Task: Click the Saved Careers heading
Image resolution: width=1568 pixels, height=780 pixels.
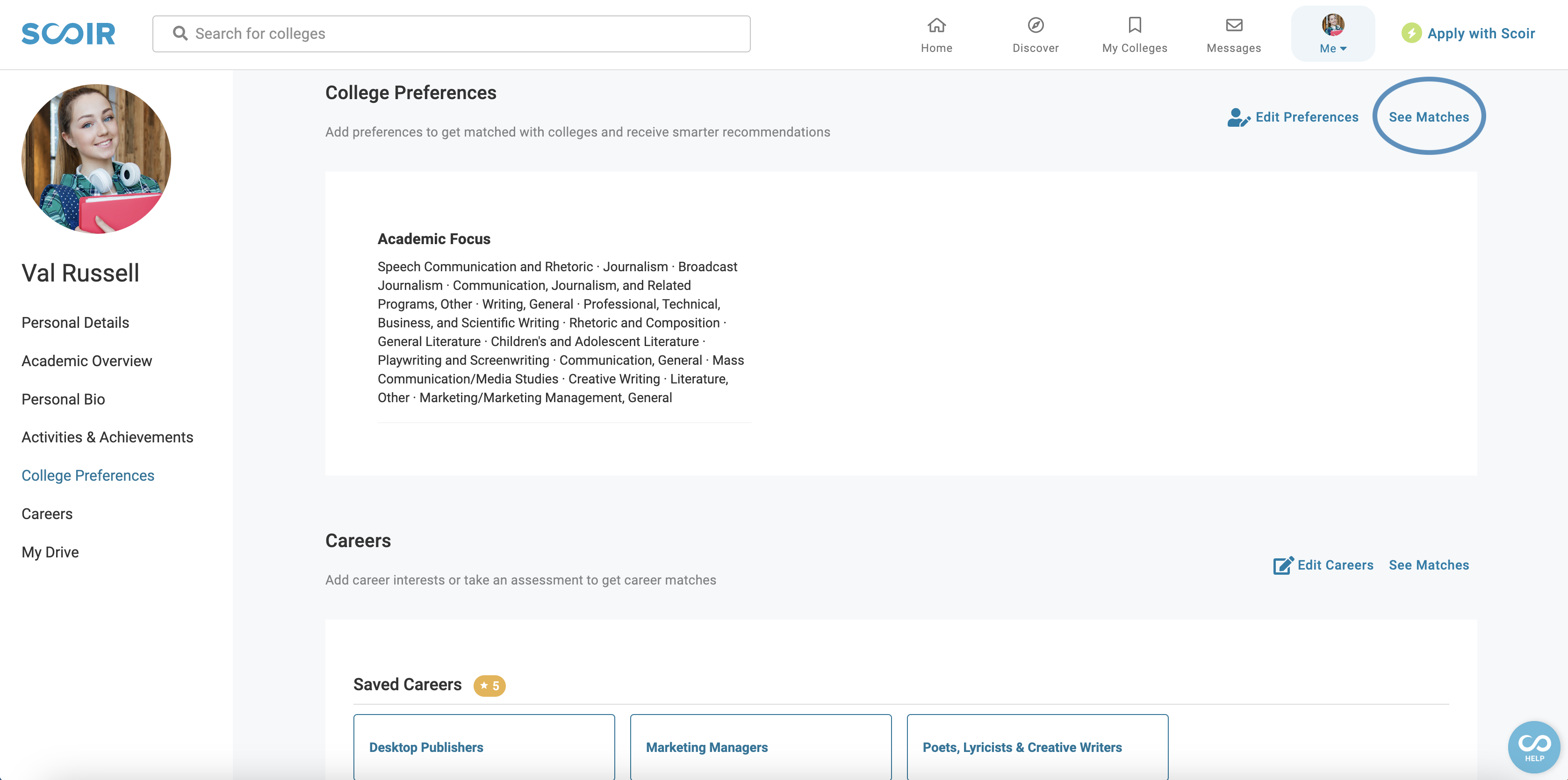Action: click(407, 685)
